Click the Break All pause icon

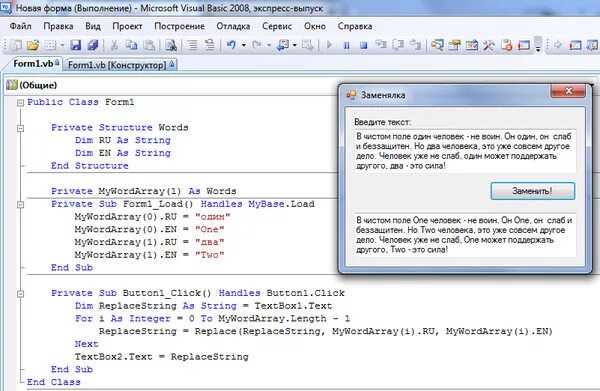coord(346,45)
